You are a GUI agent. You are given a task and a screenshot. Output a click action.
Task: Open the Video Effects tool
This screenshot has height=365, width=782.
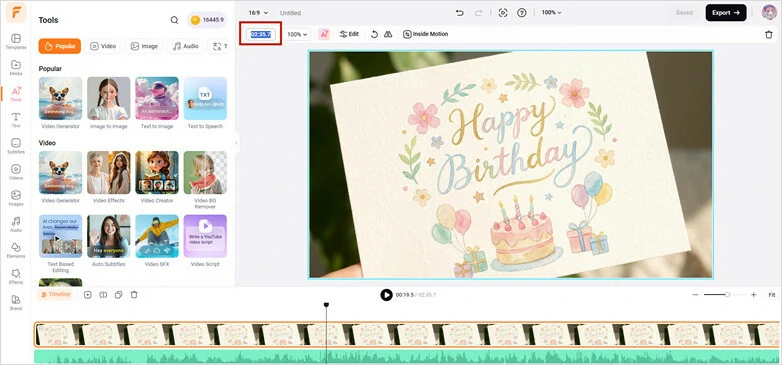pos(109,177)
